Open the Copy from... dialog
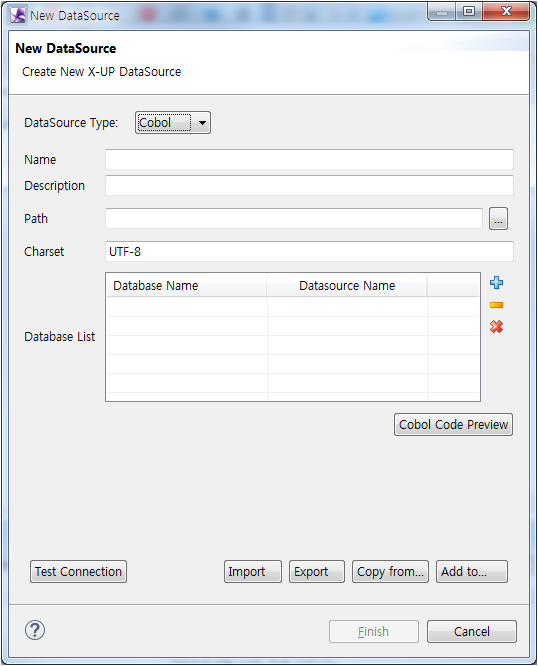The width and height of the screenshot is (538, 666). click(x=390, y=571)
